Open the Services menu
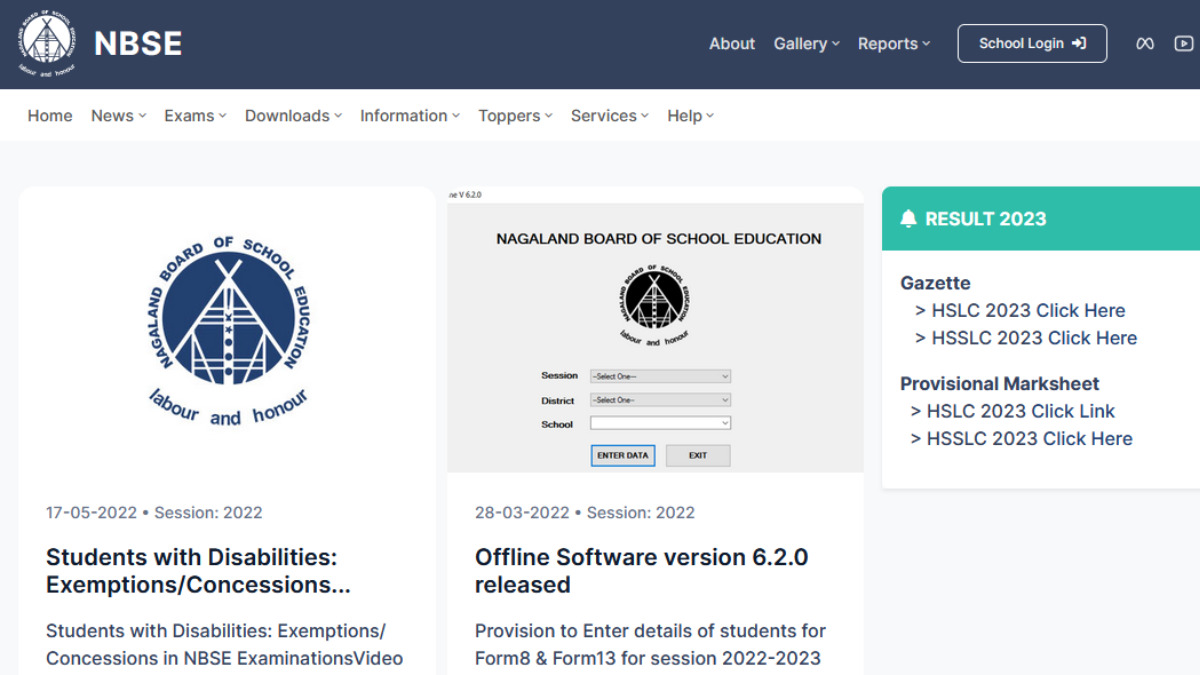This screenshot has width=1200, height=675. (x=609, y=116)
